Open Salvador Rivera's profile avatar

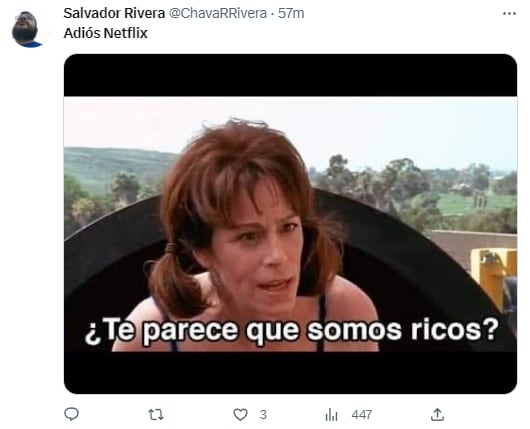point(26,29)
